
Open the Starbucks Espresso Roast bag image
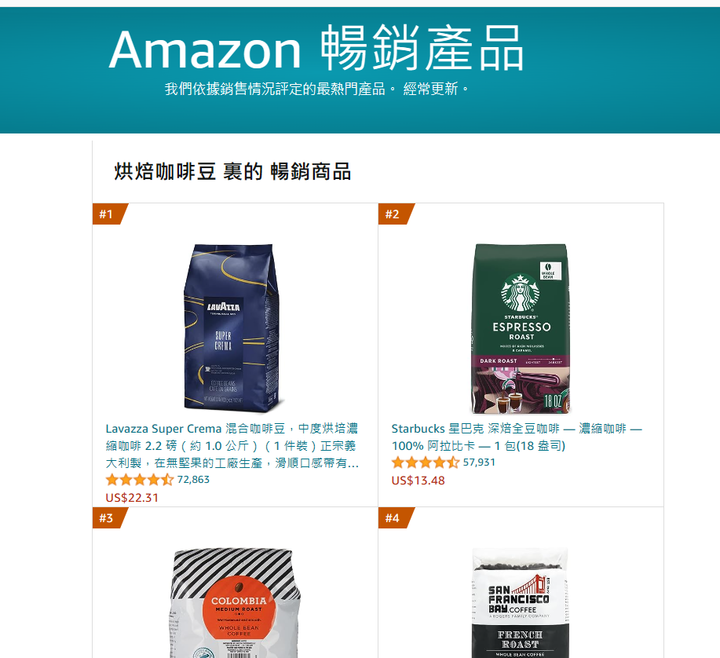(x=521, y=328)
